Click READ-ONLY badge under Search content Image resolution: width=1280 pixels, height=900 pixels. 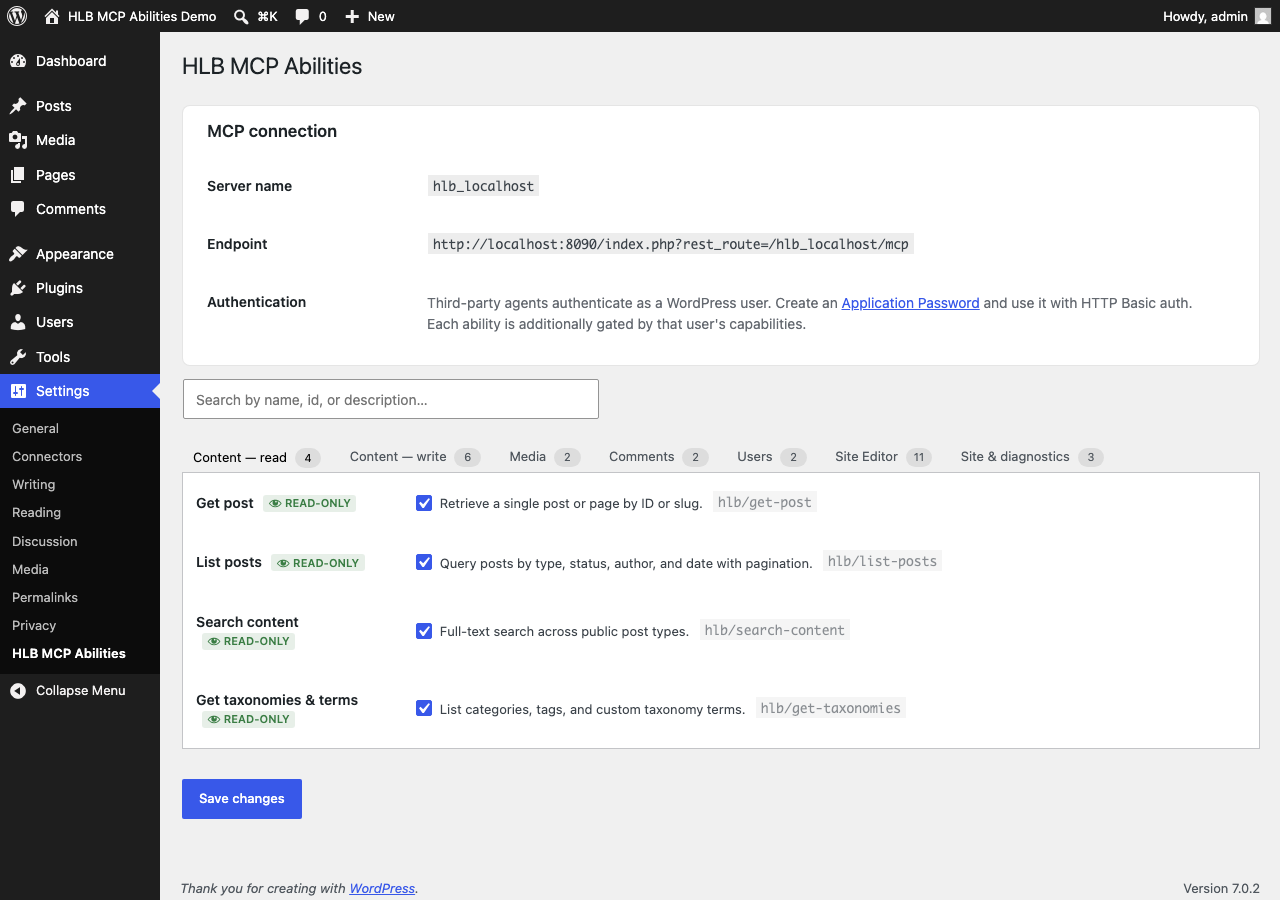[x=248, y=641]
